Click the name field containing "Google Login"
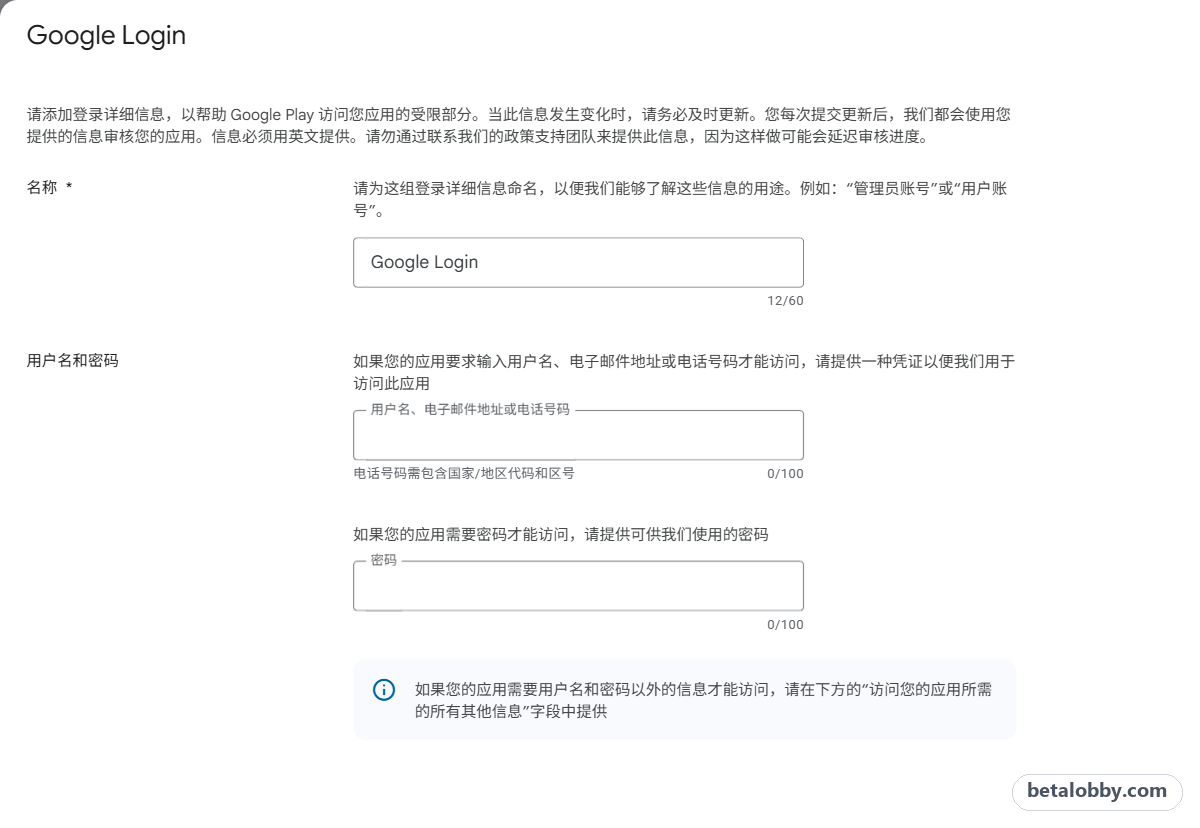The width and height of the screenshot is (1200, 828). (578, 262)
